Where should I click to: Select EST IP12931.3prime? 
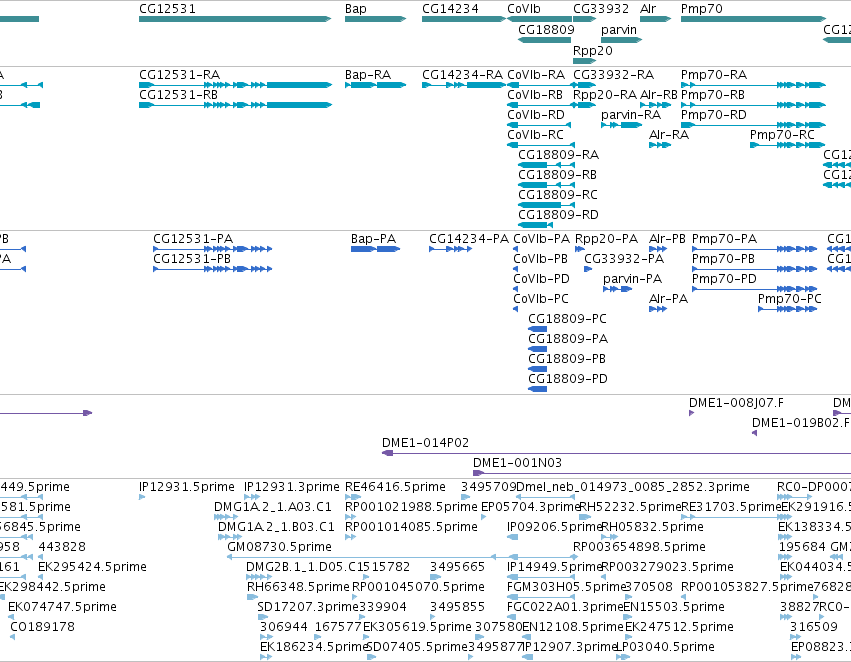pos(291,487)
